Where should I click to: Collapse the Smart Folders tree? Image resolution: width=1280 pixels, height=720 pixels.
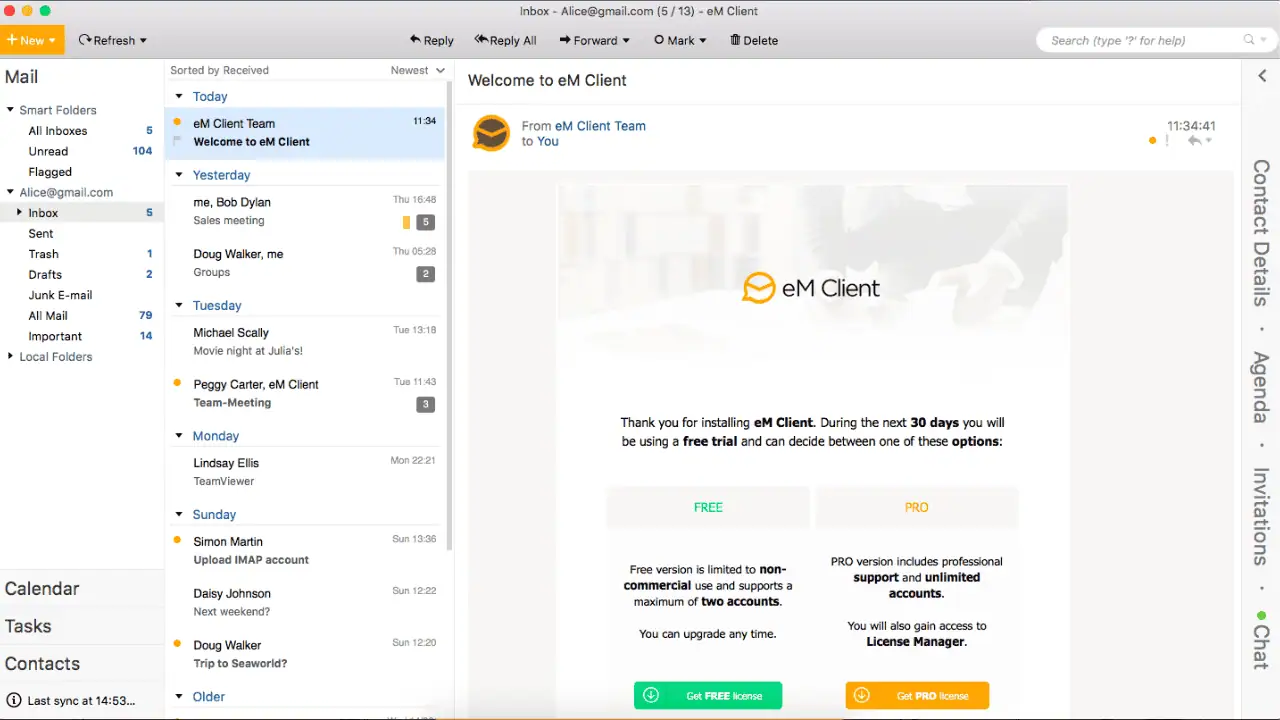pos(10,110)
